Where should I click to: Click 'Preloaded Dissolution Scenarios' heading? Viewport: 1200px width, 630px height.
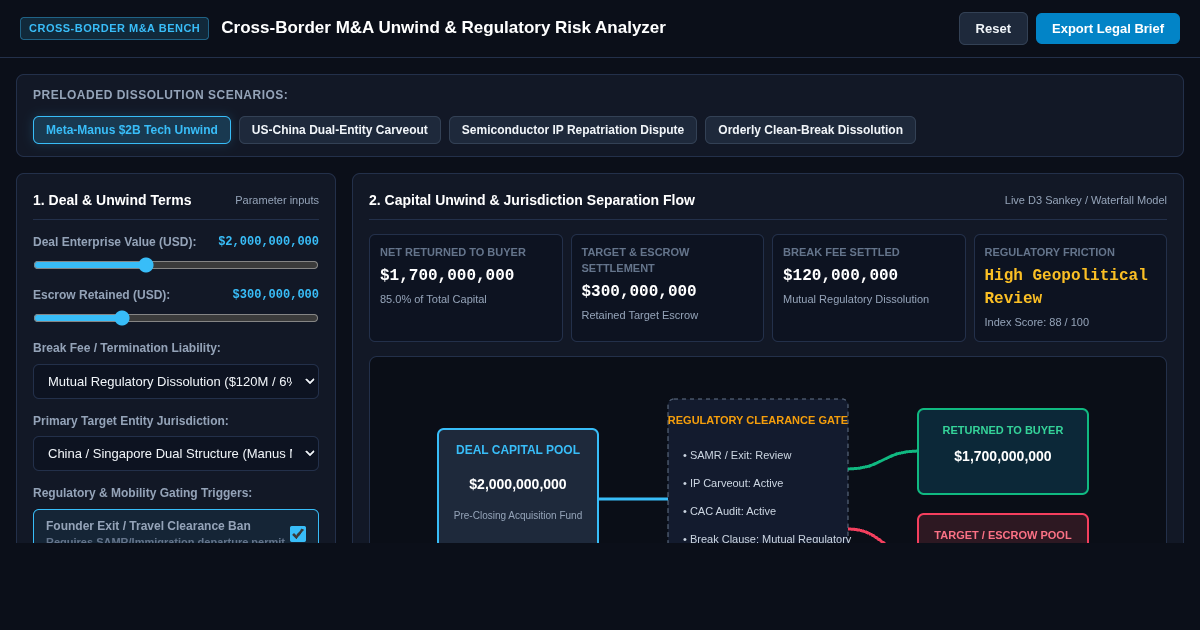pos(160,95)
